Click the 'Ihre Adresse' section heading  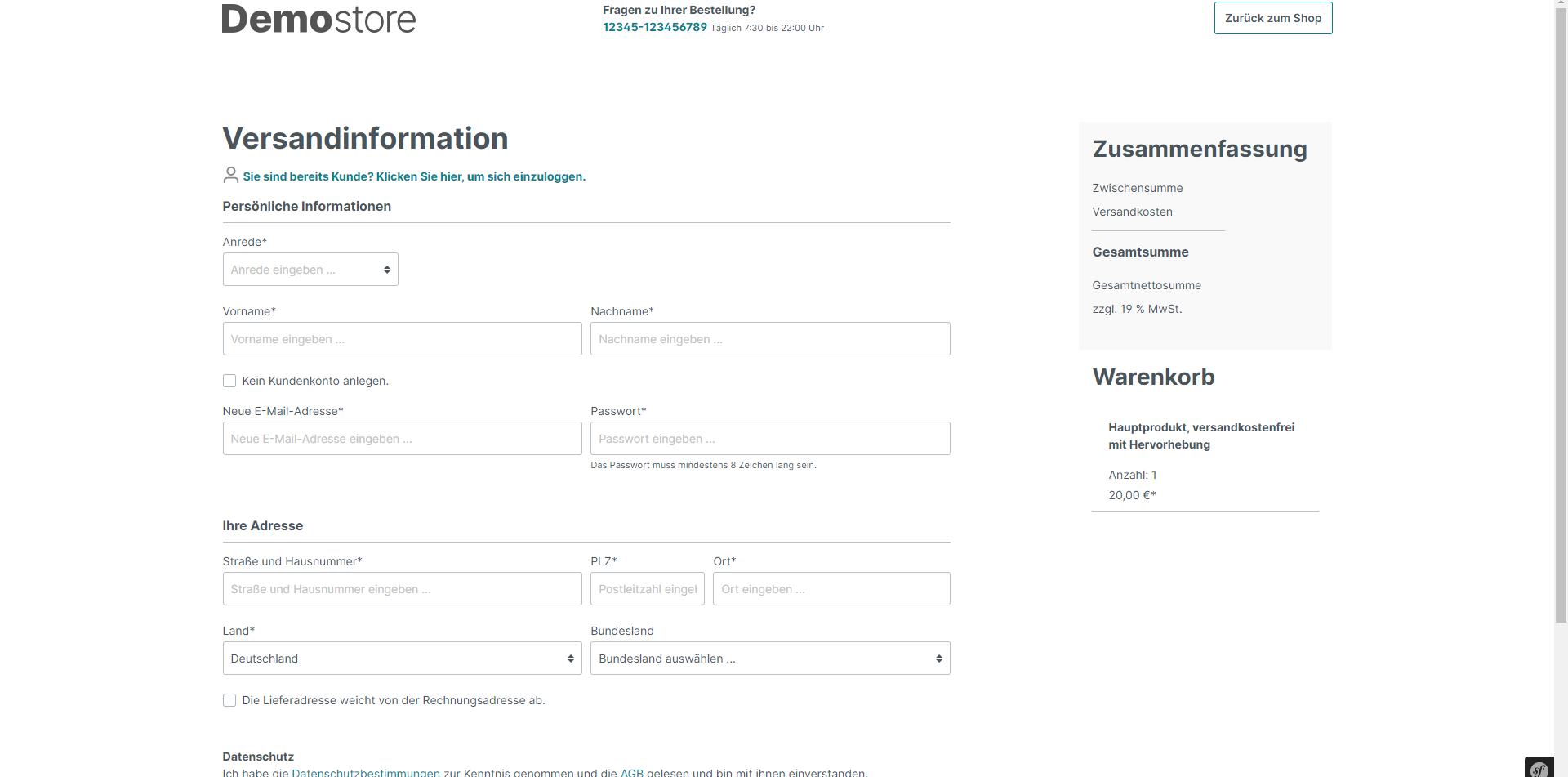click(263, 526)
